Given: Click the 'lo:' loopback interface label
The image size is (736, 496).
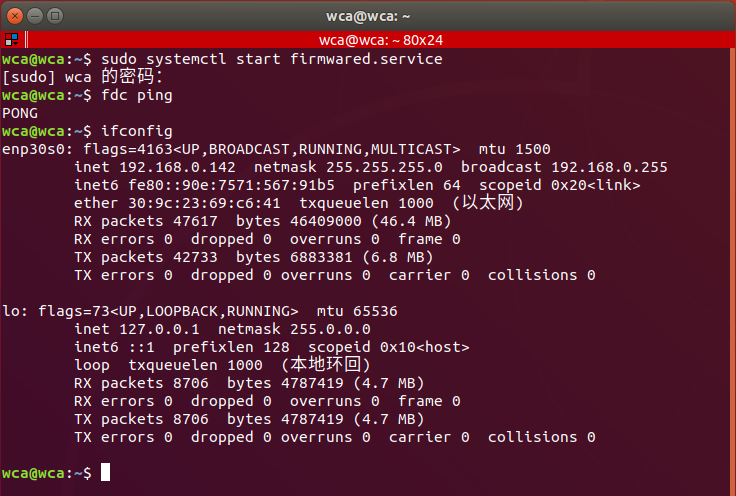Looking at the screenshot, I should click(15, 311).
